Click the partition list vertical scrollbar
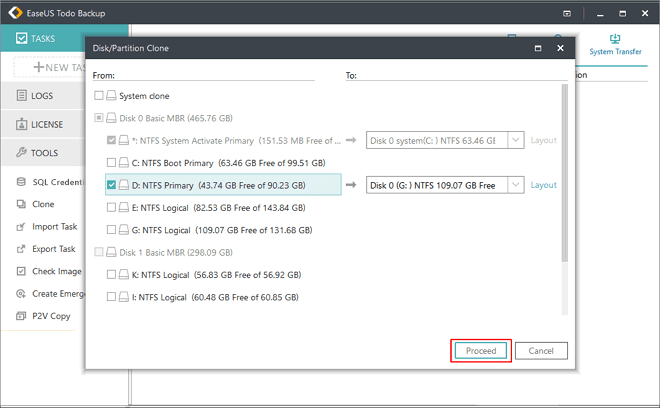 point(564,173)
